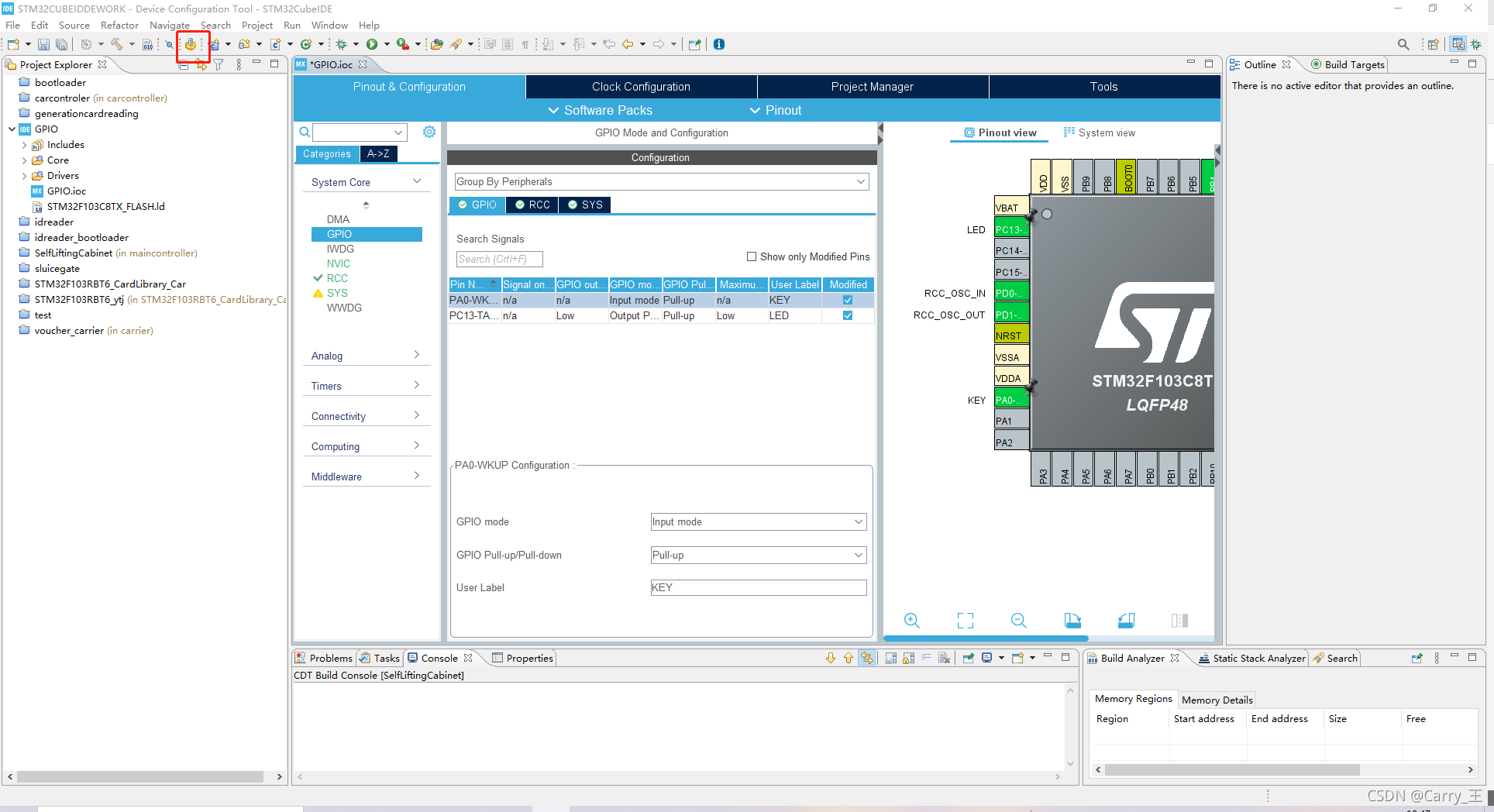Expand the Timers category

point(366,386)
